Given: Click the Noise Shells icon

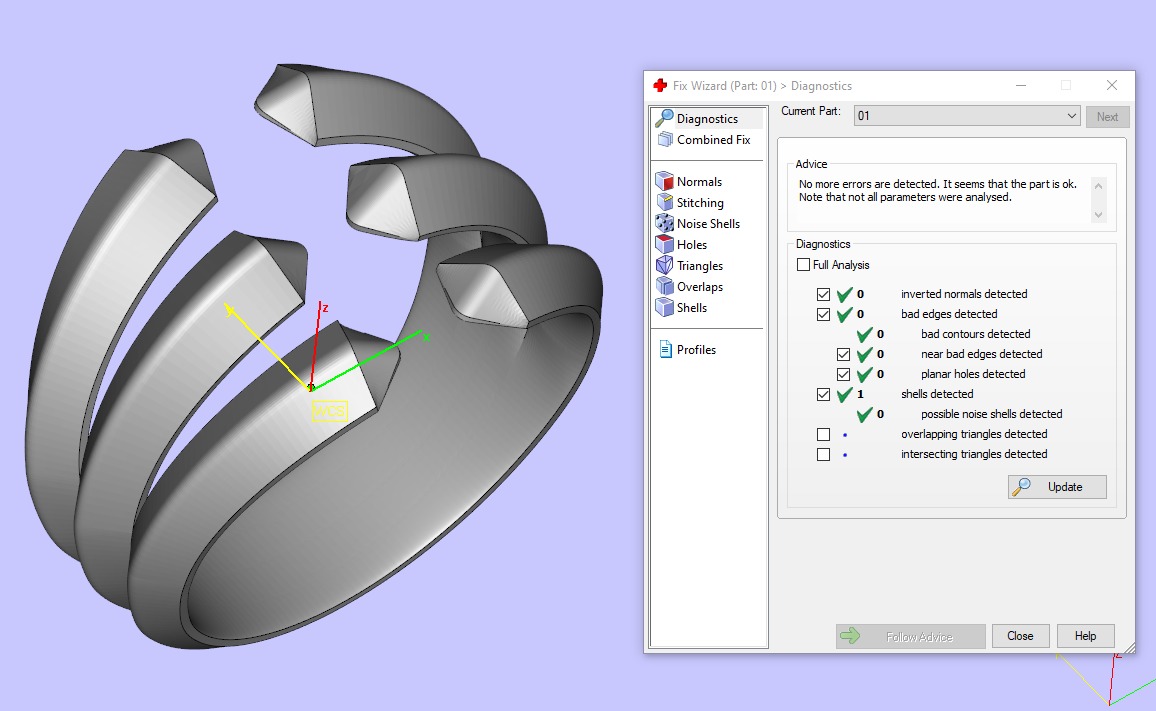Looking at the screenshot, I should click(664, 223).
